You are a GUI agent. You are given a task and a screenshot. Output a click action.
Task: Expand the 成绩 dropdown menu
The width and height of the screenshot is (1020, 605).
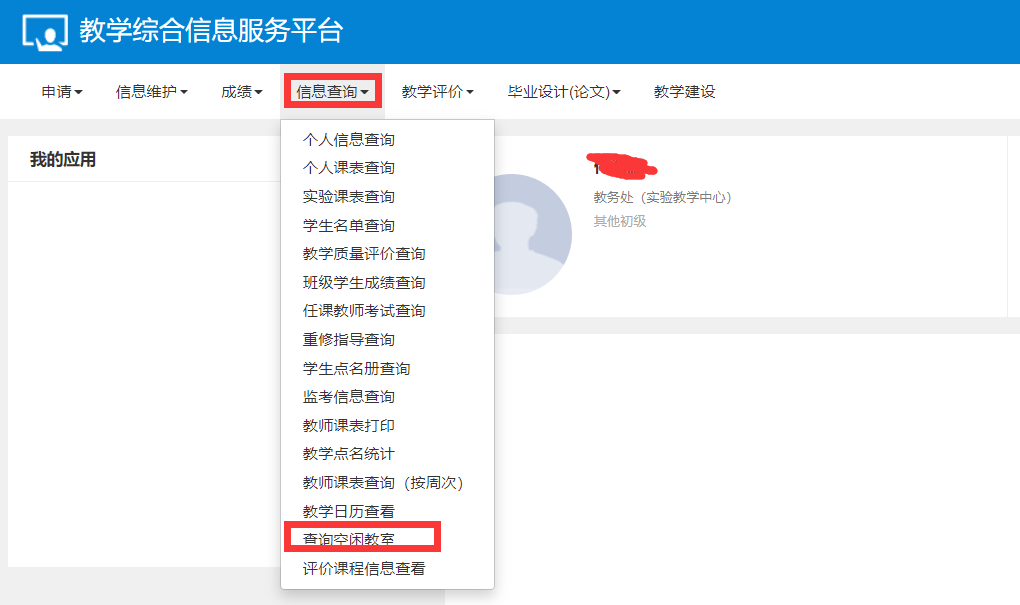[x=242, y=92]
